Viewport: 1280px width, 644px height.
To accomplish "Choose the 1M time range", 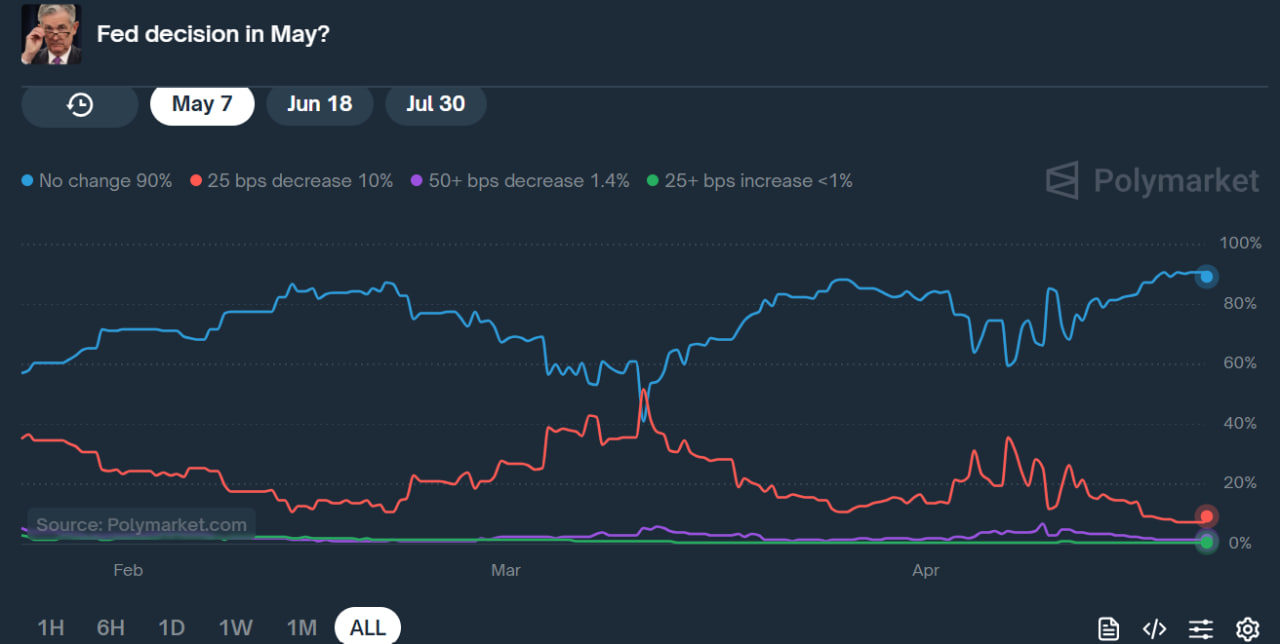I will pyautogui.click(x=301, y=628).
